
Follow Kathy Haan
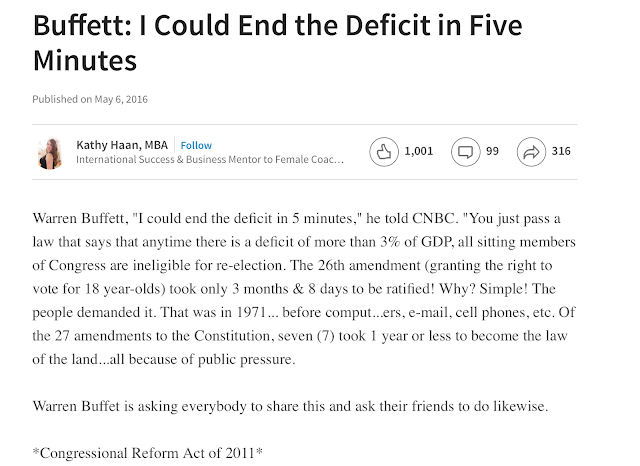(x=196, y=145)
